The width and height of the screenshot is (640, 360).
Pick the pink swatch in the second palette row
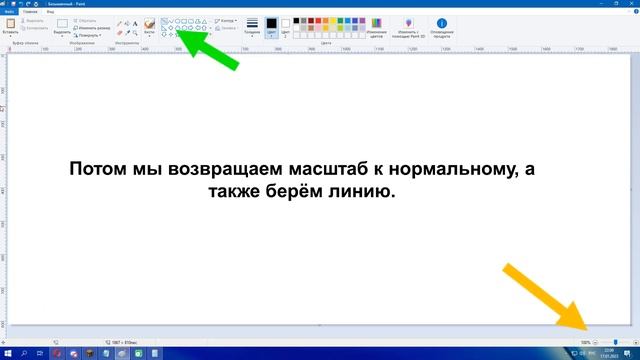[318, 28]
